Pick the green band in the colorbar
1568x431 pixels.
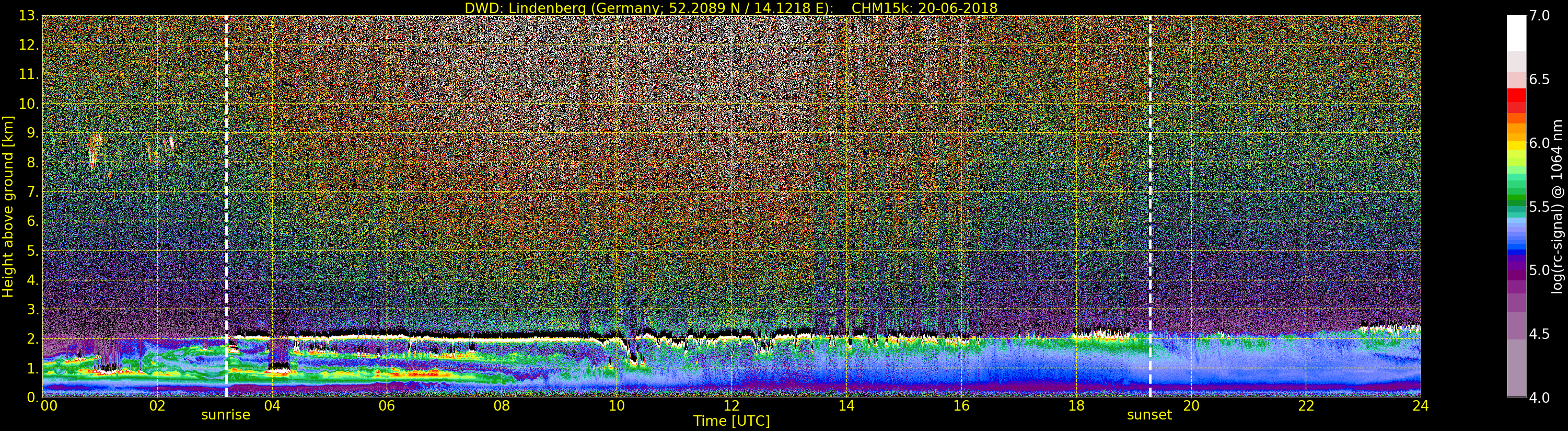click(x=1516, y=199)
